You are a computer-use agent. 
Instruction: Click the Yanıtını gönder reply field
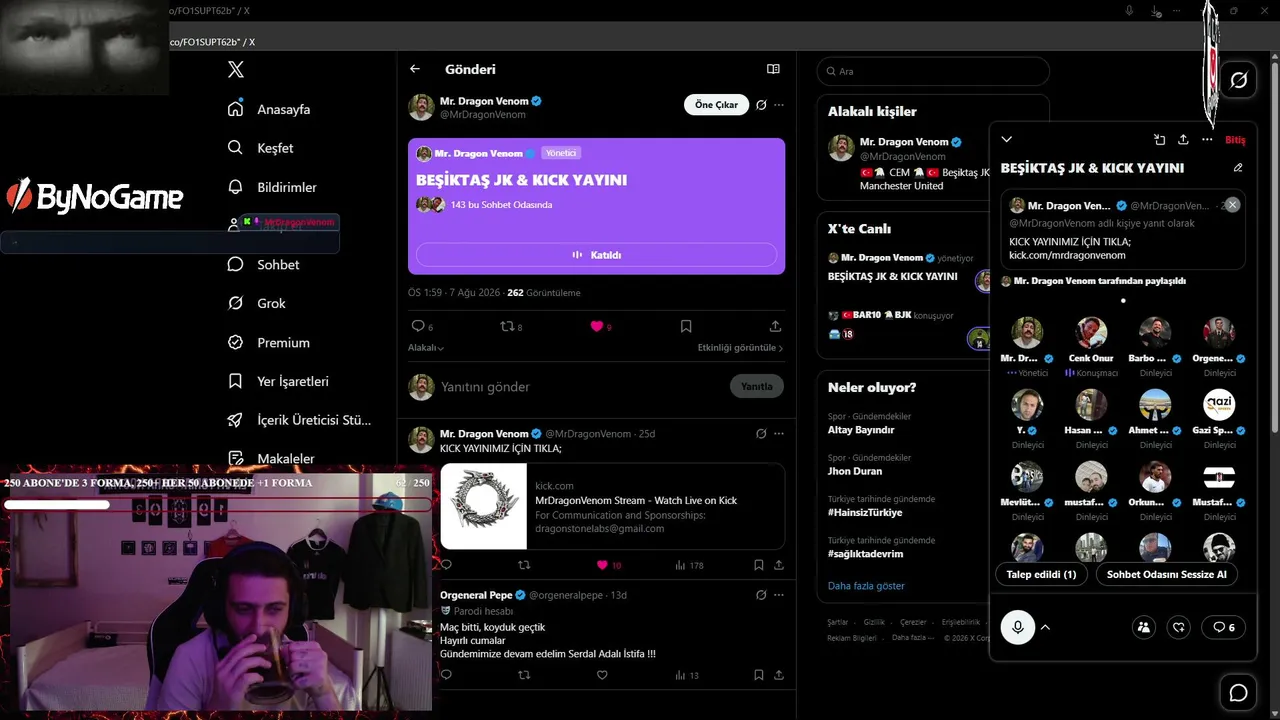582,387
